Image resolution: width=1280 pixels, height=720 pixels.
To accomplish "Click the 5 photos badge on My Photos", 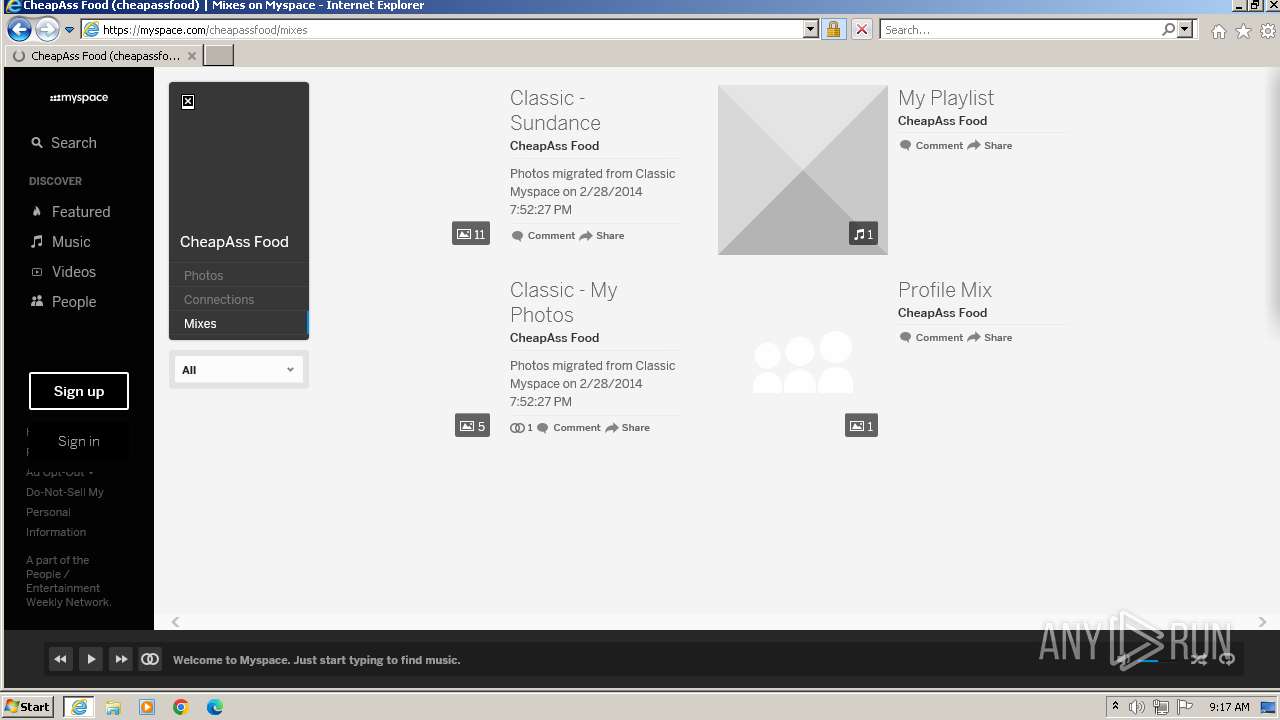I will [472, 426].
